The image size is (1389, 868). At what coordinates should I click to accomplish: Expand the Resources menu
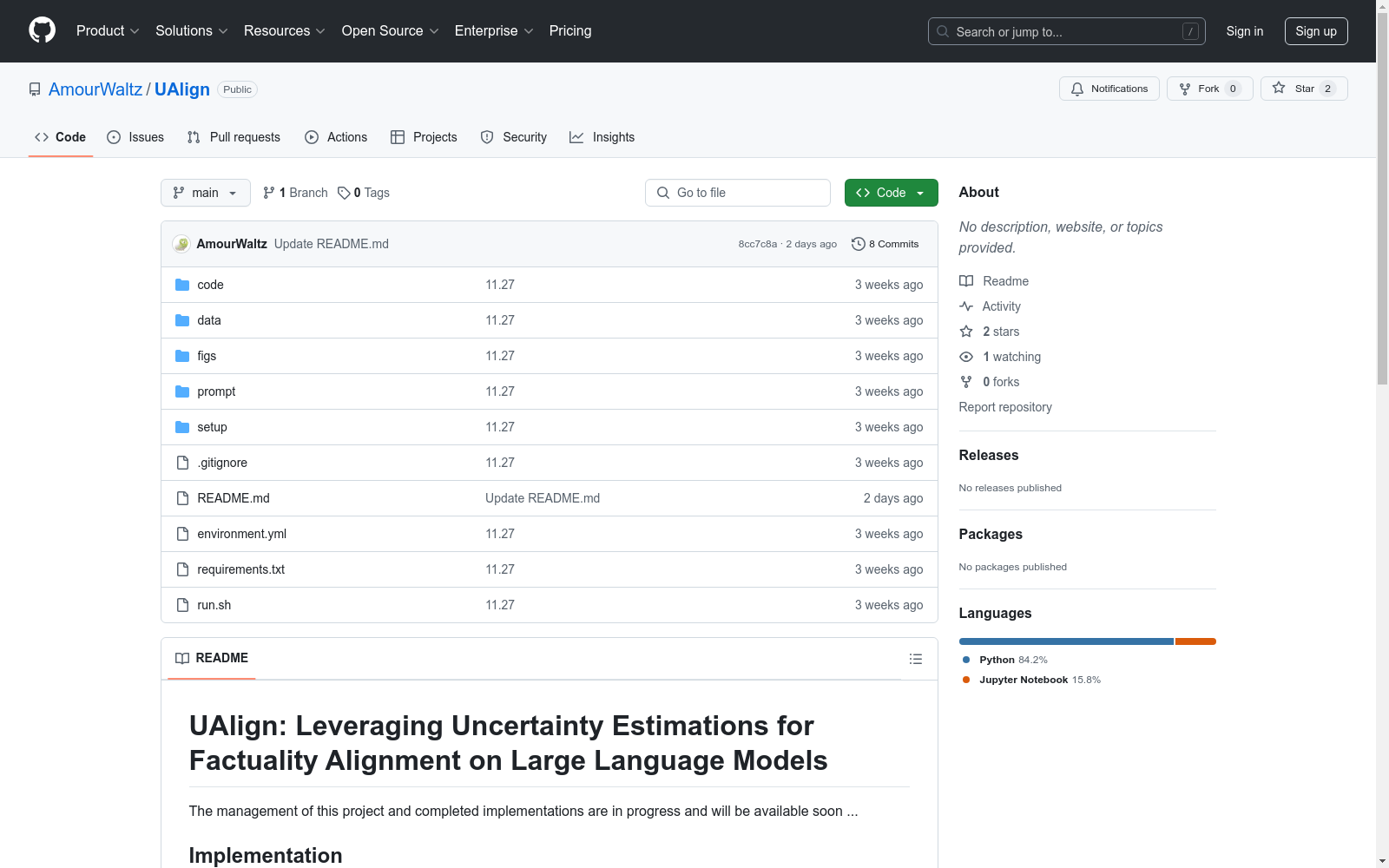(x=285, y=30)
